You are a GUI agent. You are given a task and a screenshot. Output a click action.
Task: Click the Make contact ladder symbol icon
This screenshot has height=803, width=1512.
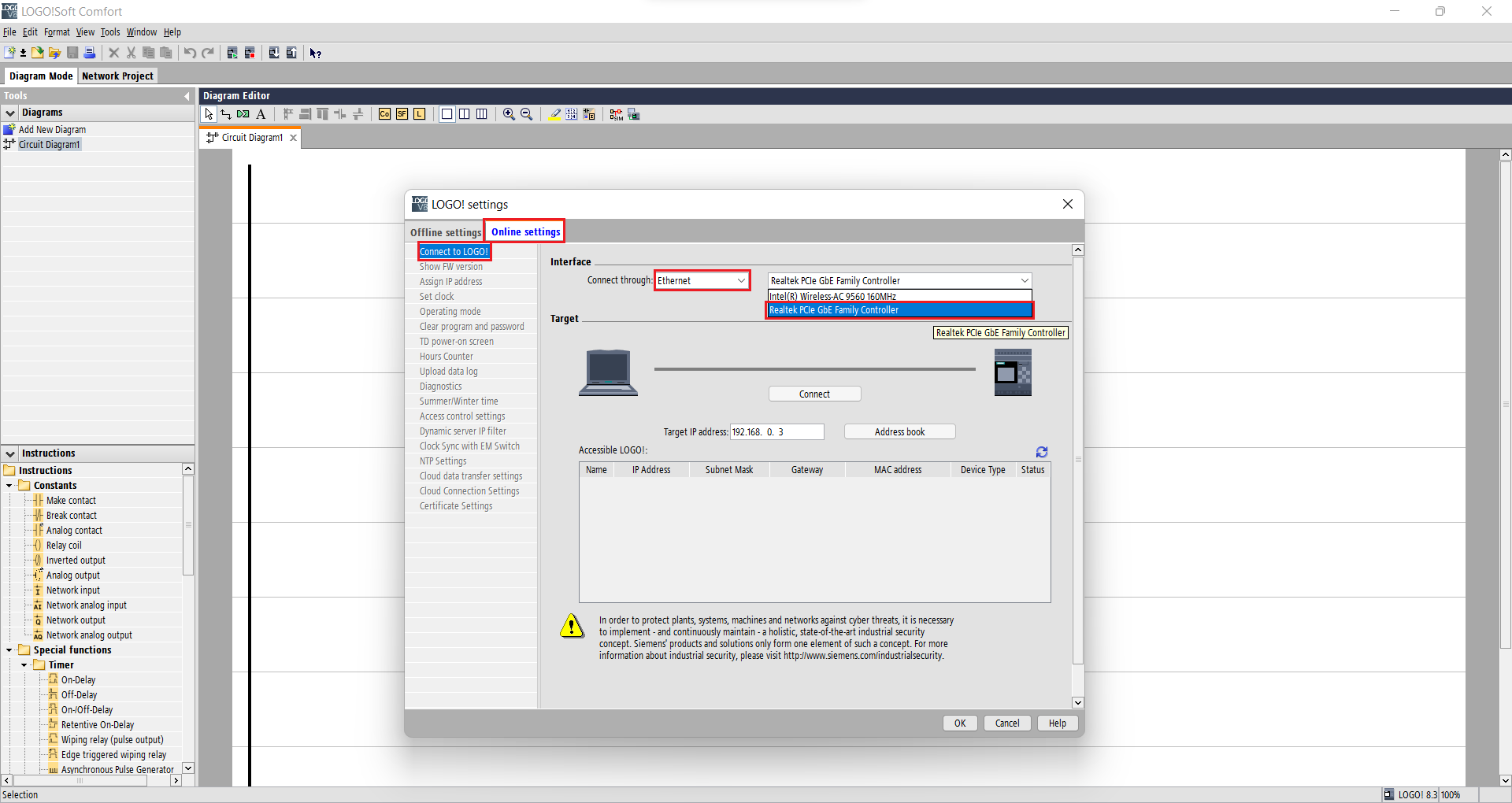[38, 501]
